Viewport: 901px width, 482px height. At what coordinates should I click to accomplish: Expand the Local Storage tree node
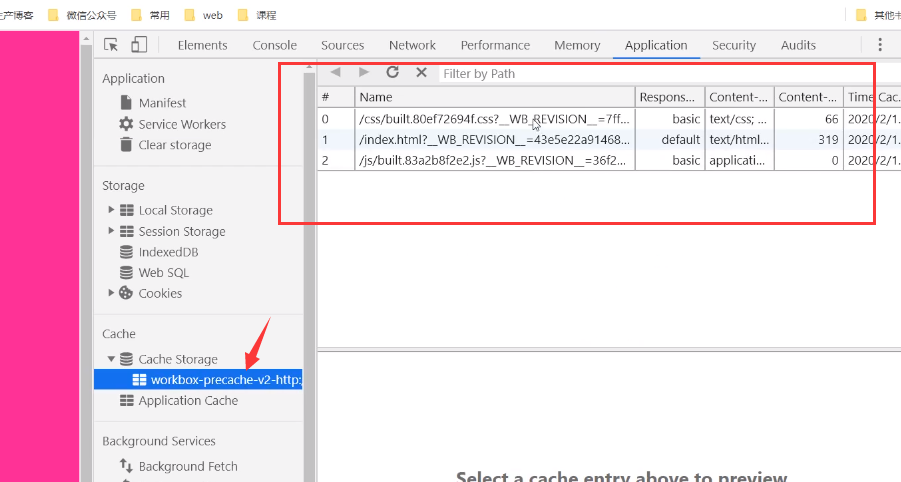[x=111, y=210]
